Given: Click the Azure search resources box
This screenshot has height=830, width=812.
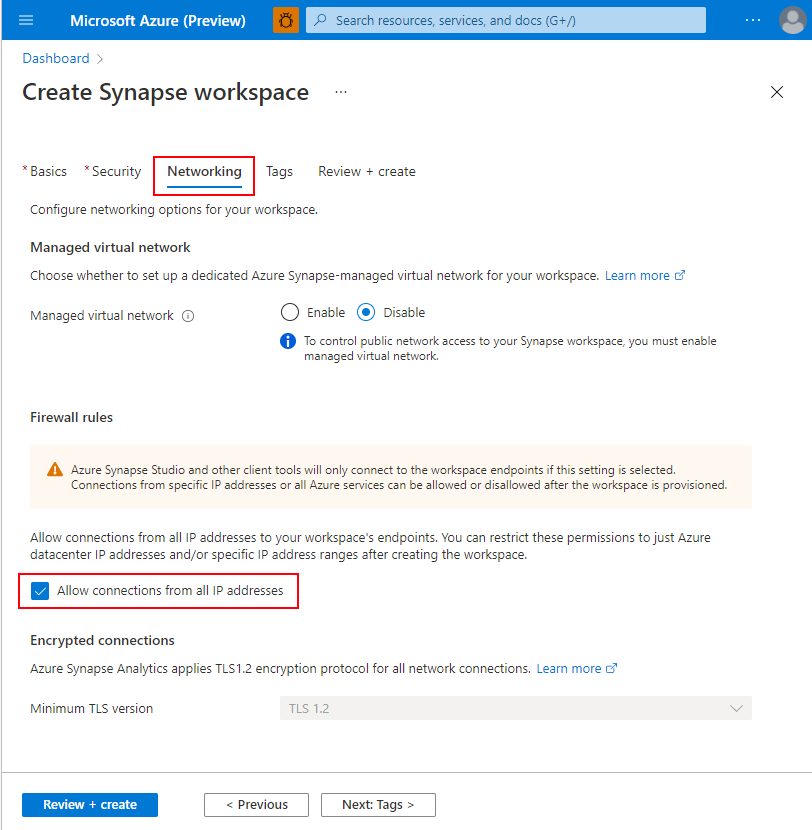Looking at the screenshot, I should click(505, 20).
